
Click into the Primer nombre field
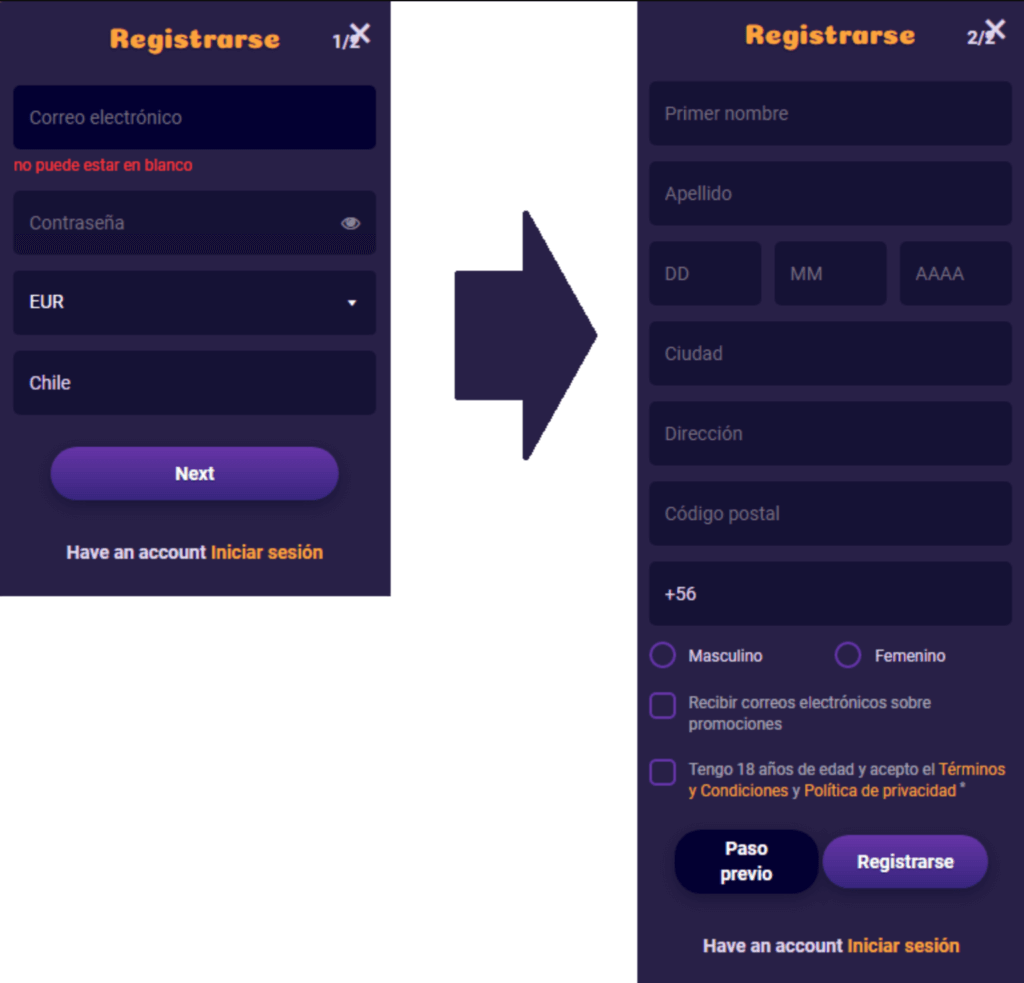tap(830, 114)
